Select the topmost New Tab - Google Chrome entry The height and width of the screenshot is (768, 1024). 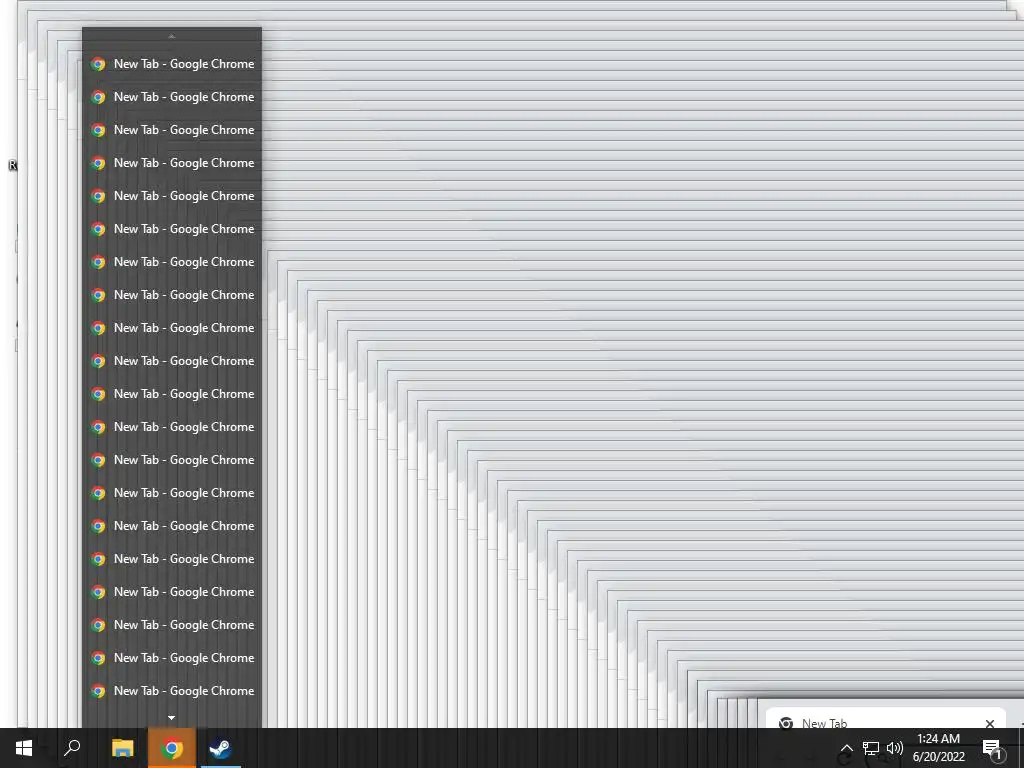coord(172,64)
